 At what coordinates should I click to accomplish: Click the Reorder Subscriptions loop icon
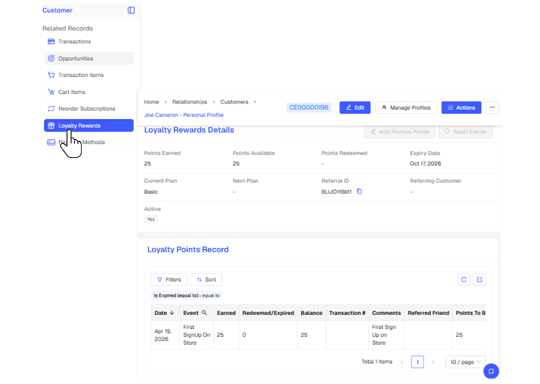pyautogui.click(x=51, y=109)
